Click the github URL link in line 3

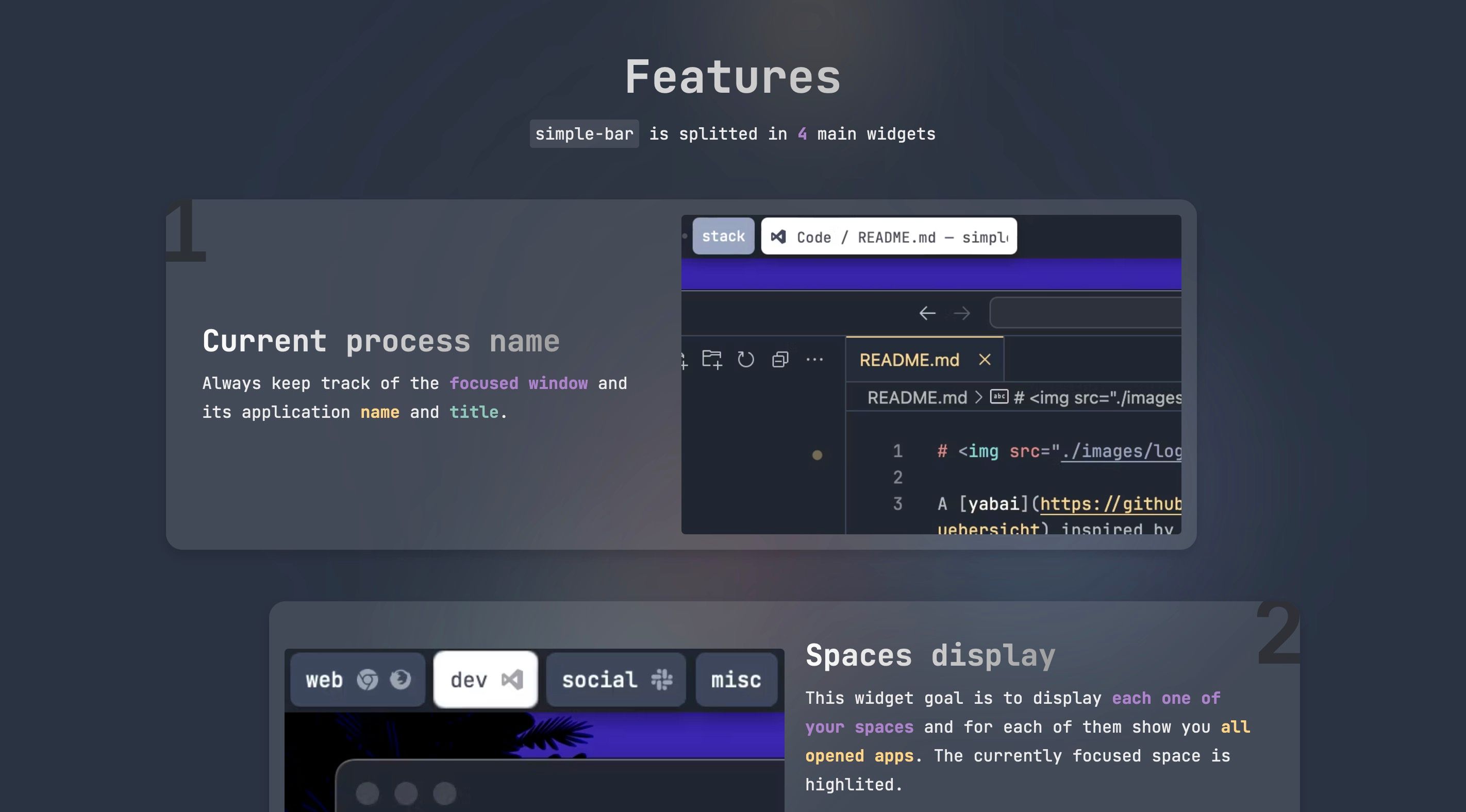1111,504
